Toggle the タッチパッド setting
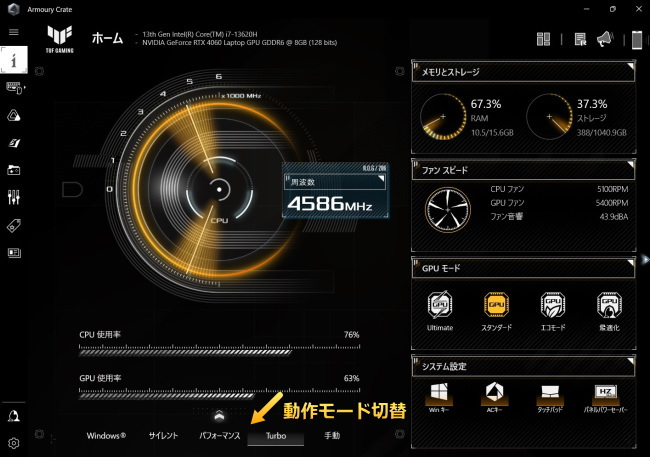The height and width of the screenshot is (457, 650). pyautogui.click(x=550, y=398)
